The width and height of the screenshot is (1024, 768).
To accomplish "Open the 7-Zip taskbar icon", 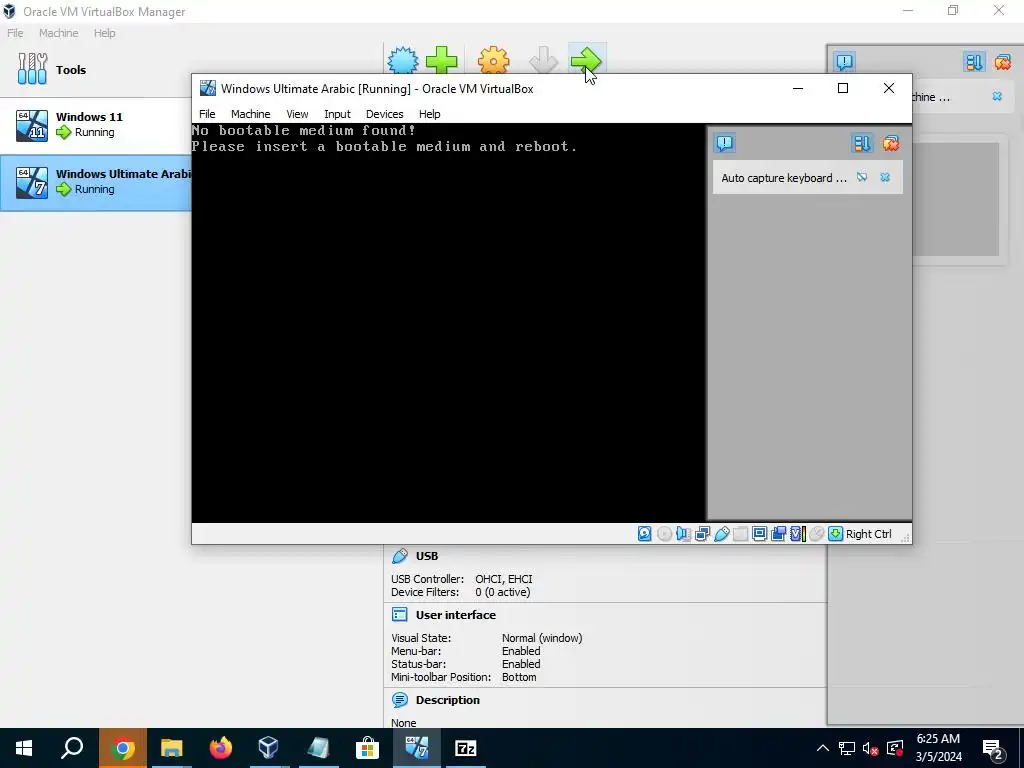I will click(x=465, y=748).
